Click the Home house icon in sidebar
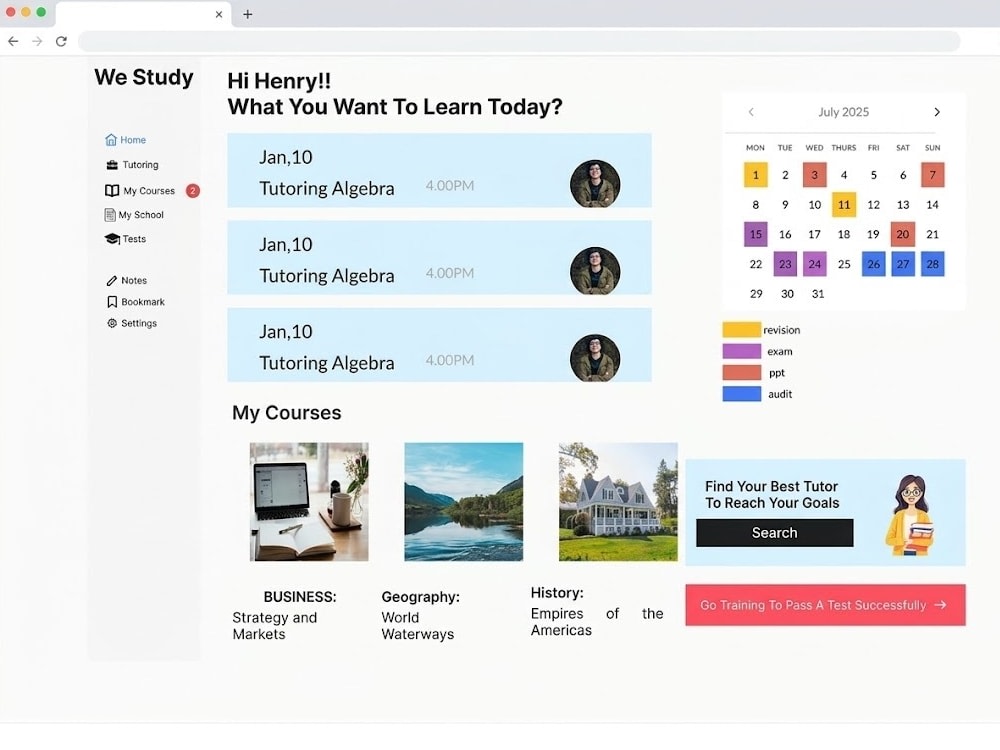Viewport: 1000px width, 750px height. point(111,140)
